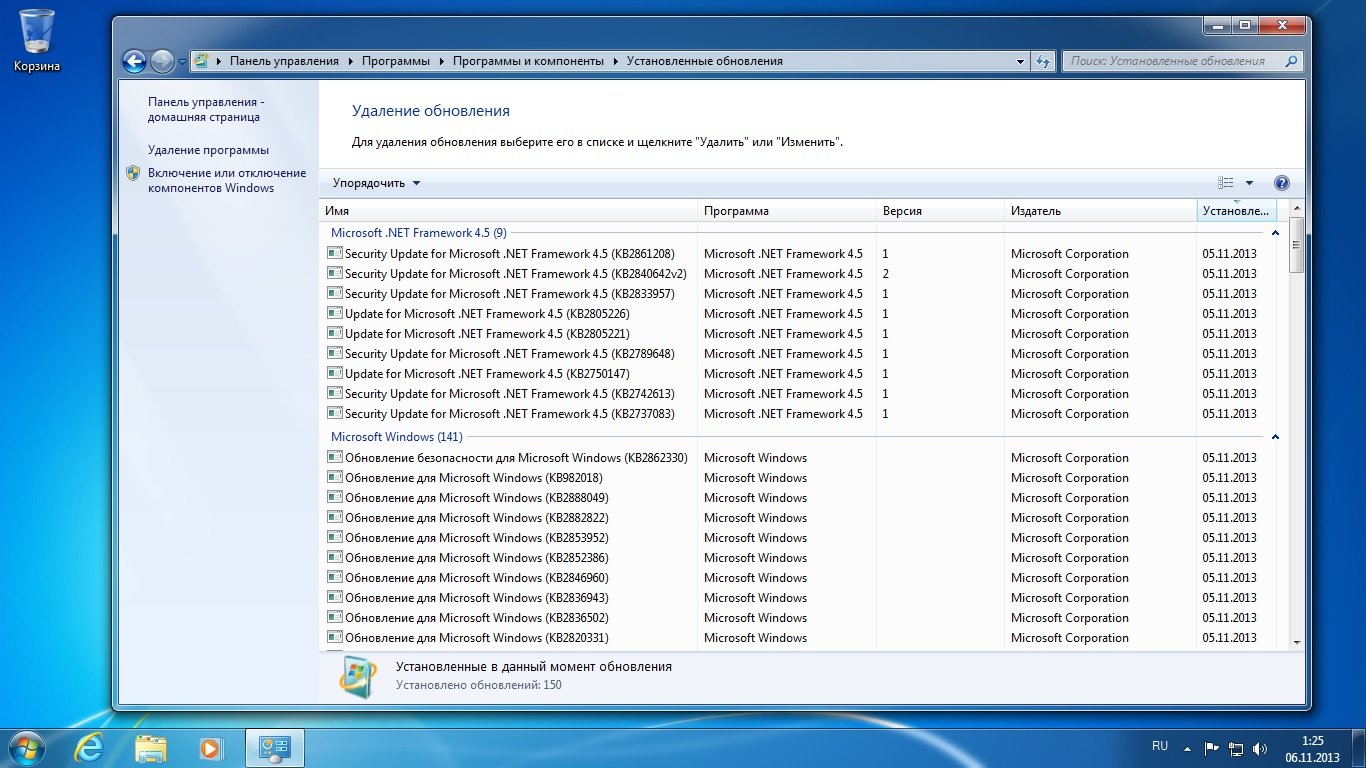The image size is (1366, 768).
Task: Select 'Программы и компоненты' breadcrumb segment
Action: click(x=528, y=61)
